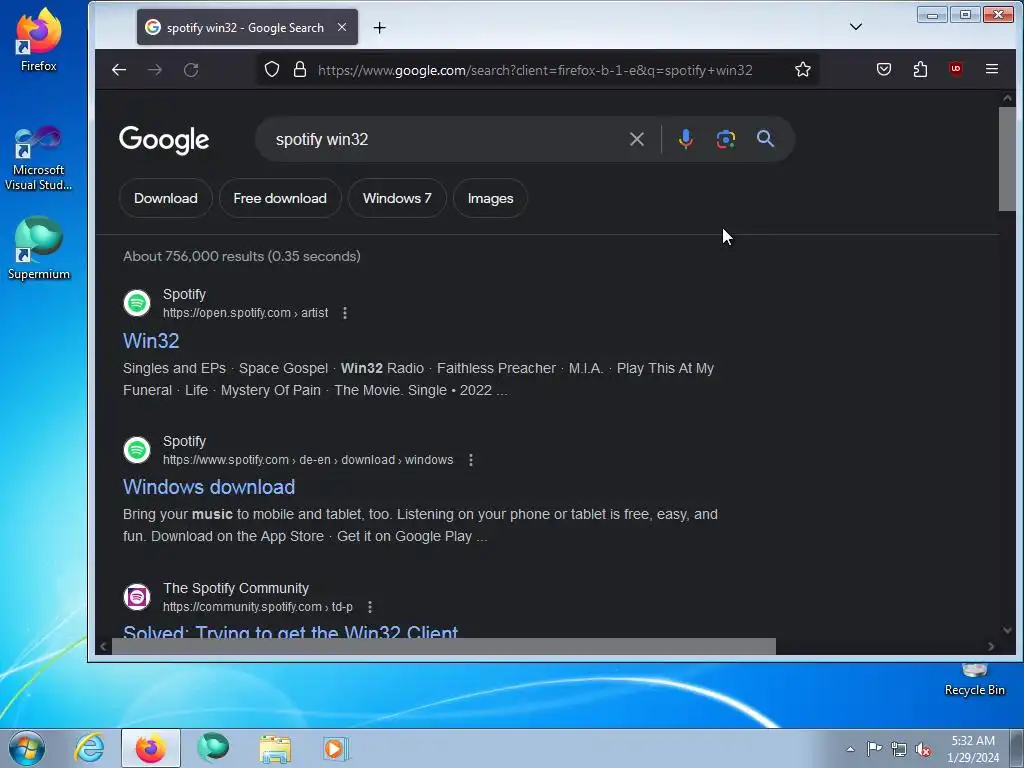Open the clock showing 5:32 AM
Viewport: 1024px width, 768px height.
click(x=973, y=749)
